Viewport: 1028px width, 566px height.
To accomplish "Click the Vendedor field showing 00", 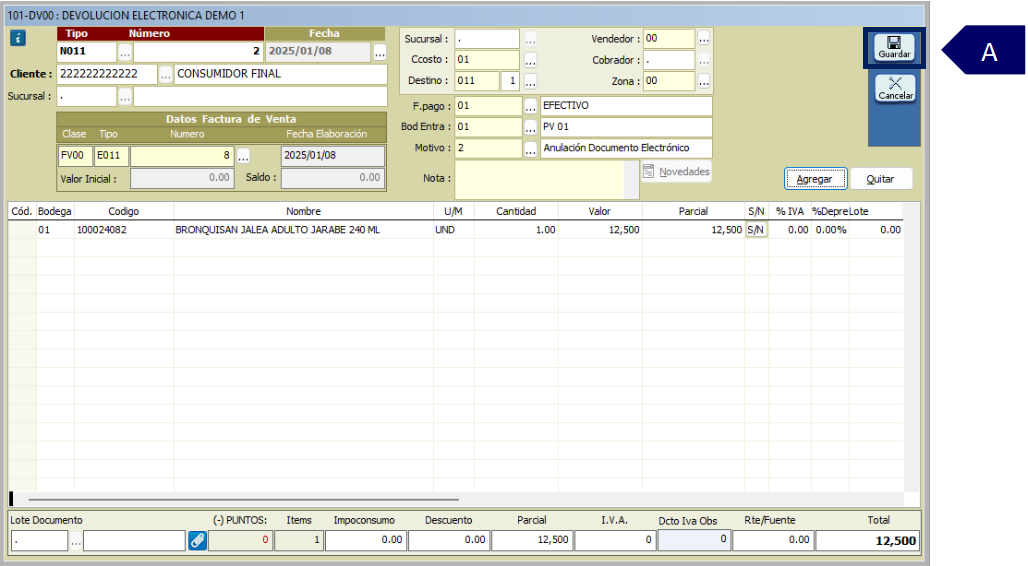I will click(x=668, y=39).
